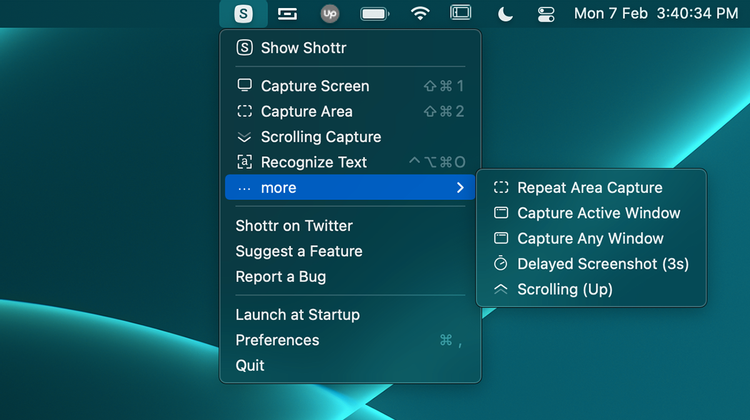Choose Repeat Area Capture
Image resolution: width=750 pixels, height=420 pixels.
[x=591, y=188]
